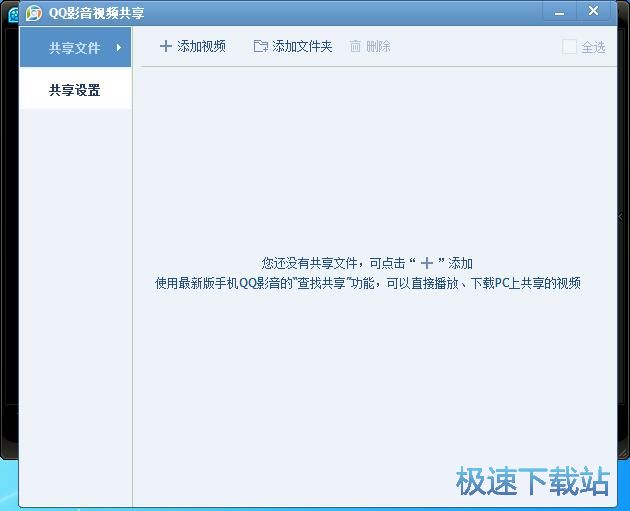
Task: Close the QQ影音视频共享 window
Action: coord(593,11)
